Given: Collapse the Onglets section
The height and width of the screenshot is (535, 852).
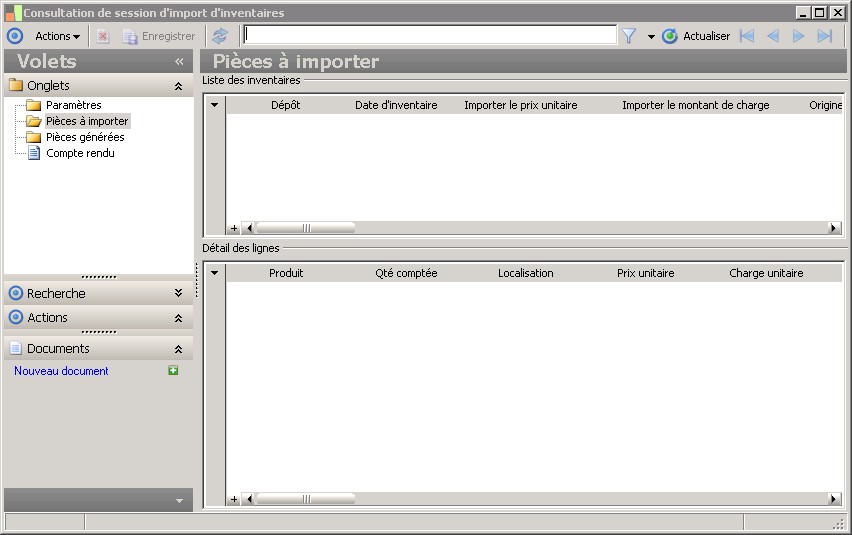Looking at the screenshot, I should point(178,86).
